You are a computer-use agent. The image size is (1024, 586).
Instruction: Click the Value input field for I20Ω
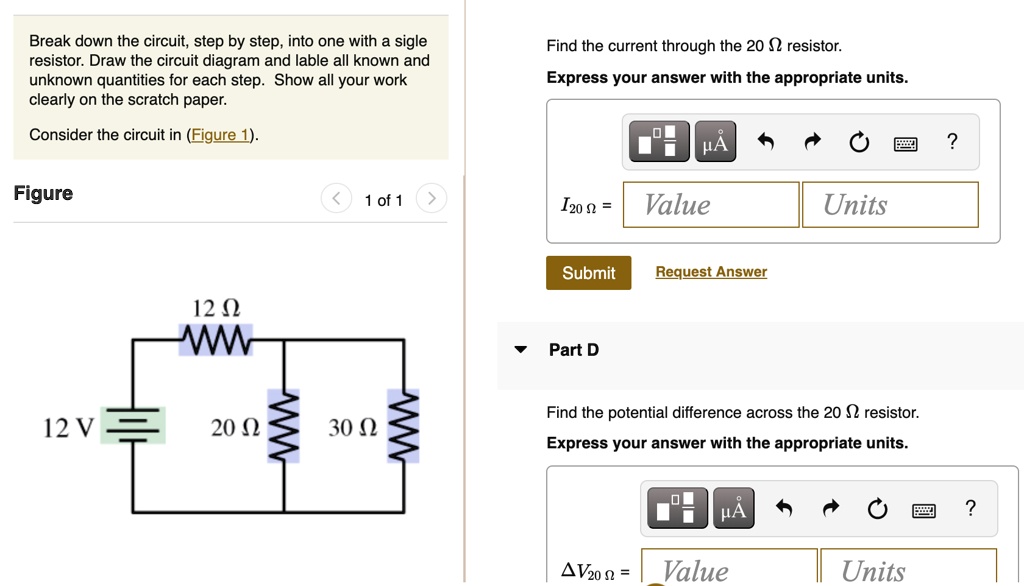click(710, 204)
